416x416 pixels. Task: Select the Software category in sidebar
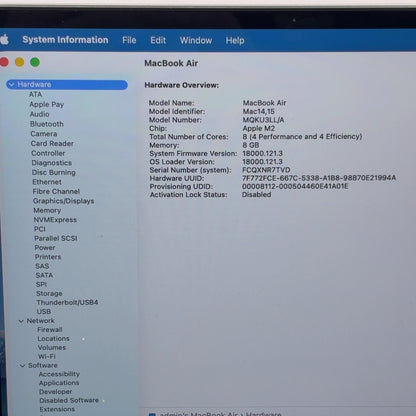(43, 365)
